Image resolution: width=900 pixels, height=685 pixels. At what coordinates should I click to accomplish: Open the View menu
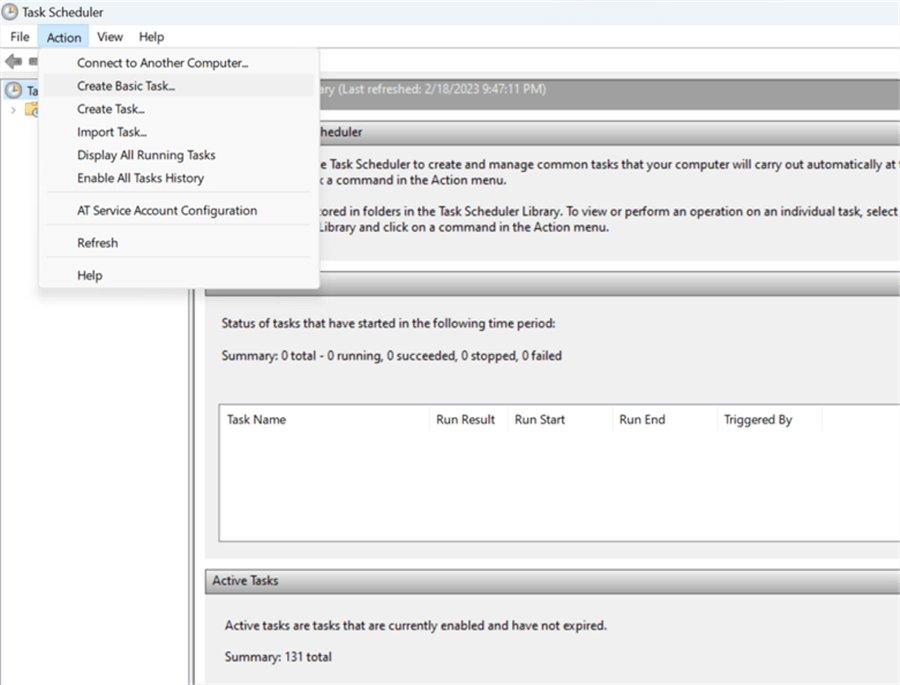tap(110, 37)
